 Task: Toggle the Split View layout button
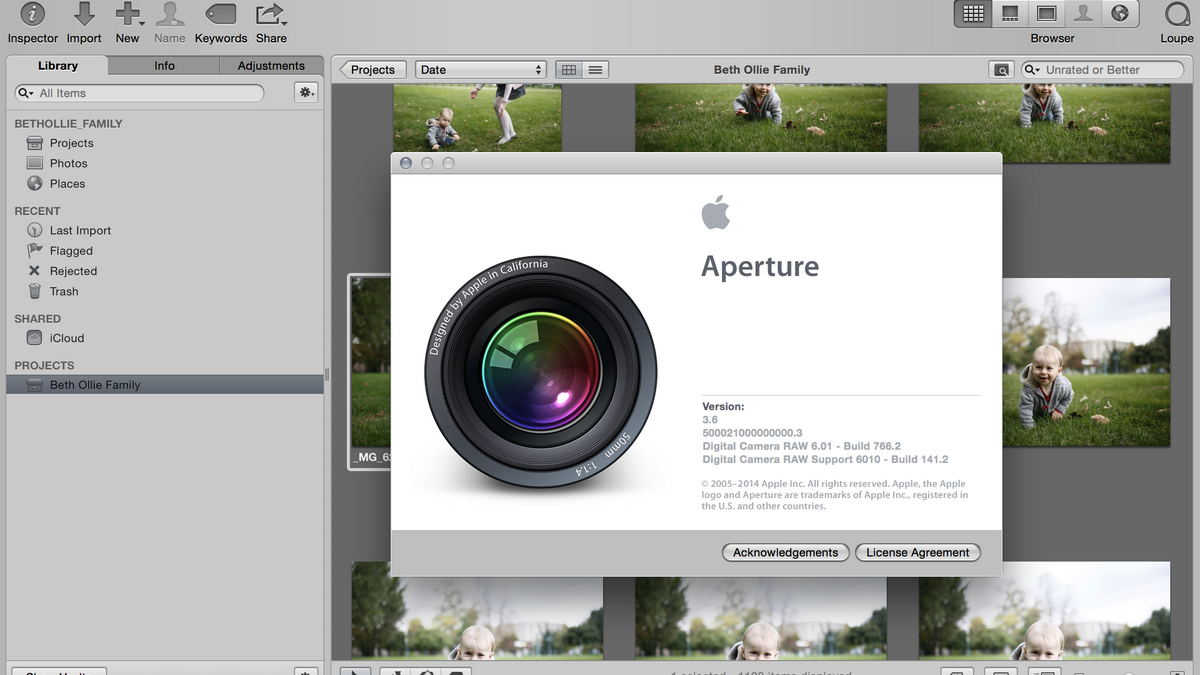(x=1010, y=14)
